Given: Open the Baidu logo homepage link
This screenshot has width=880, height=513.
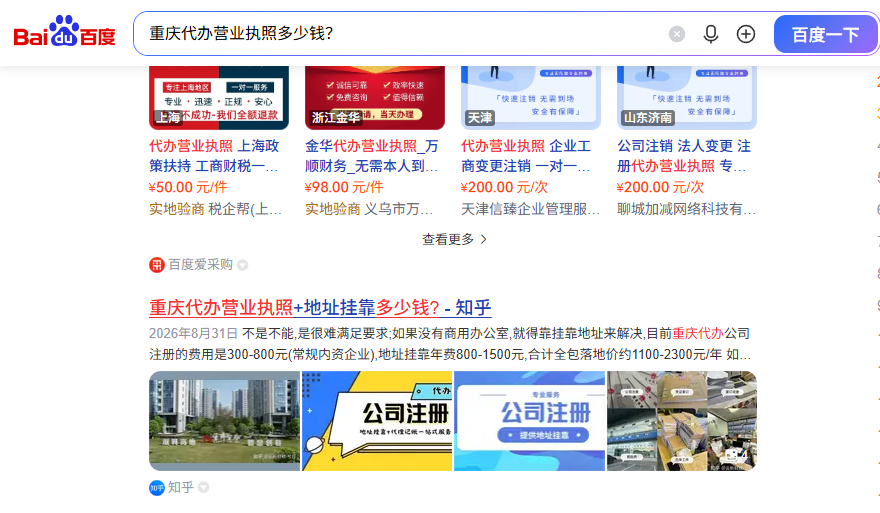Looking at the screenshot, I should tap(65, 33).
